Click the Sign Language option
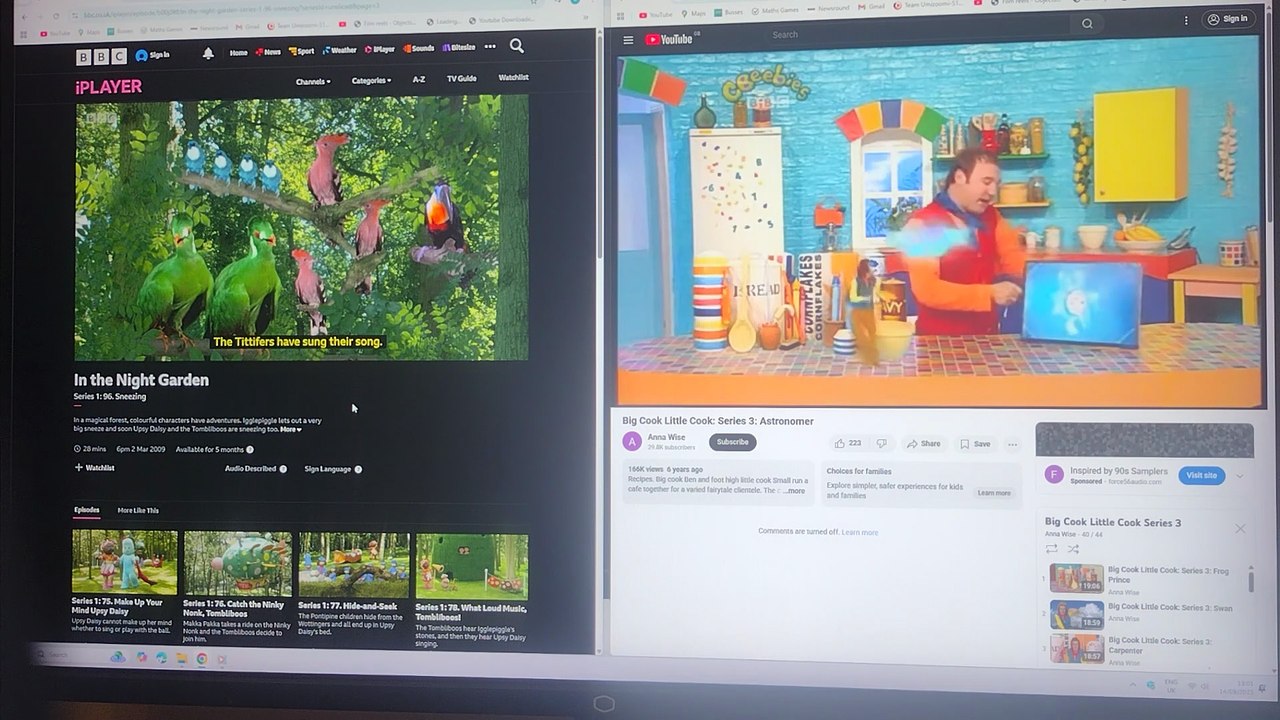 click(x=327, y=468)
